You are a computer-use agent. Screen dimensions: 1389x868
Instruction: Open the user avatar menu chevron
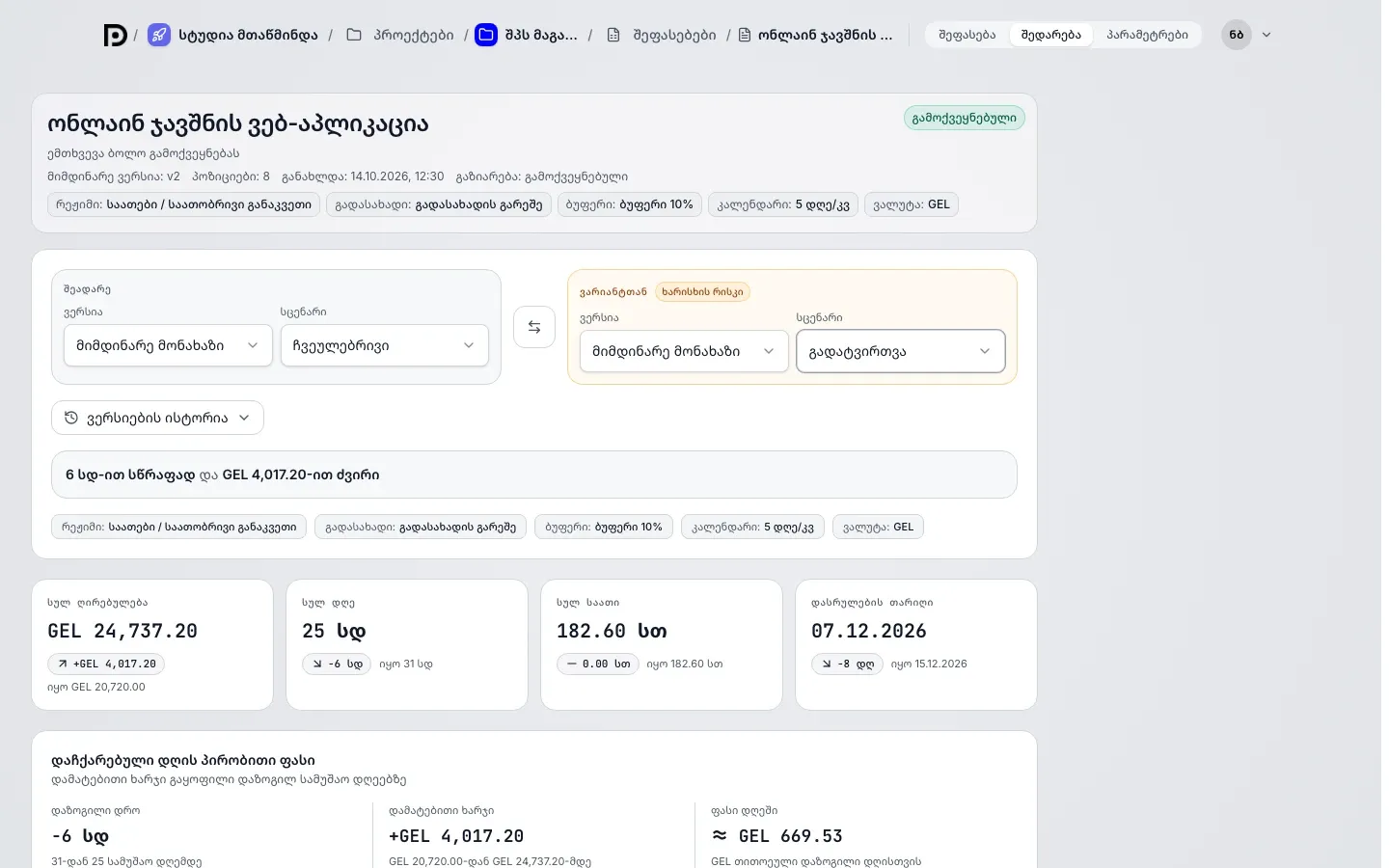[x=1266, y=35]
